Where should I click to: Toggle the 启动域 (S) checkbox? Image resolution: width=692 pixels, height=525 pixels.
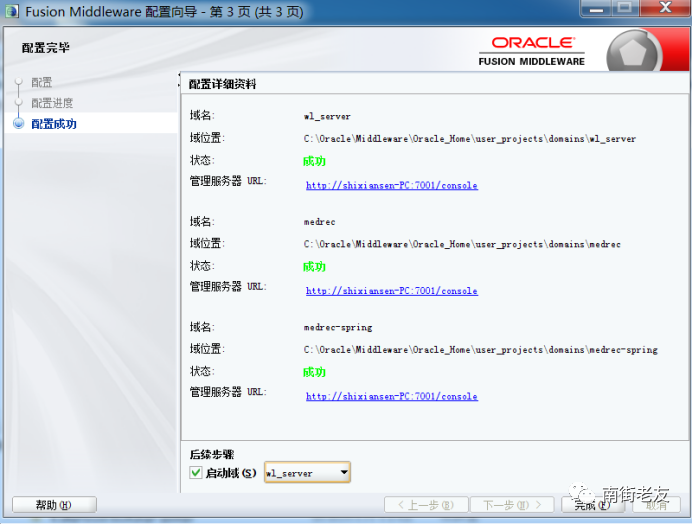point(196,473)
